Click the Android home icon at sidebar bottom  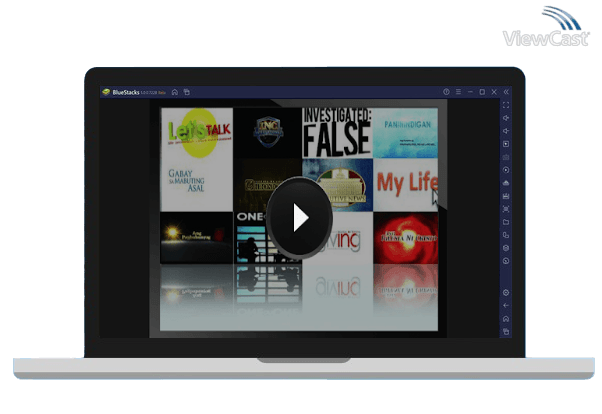506,319
